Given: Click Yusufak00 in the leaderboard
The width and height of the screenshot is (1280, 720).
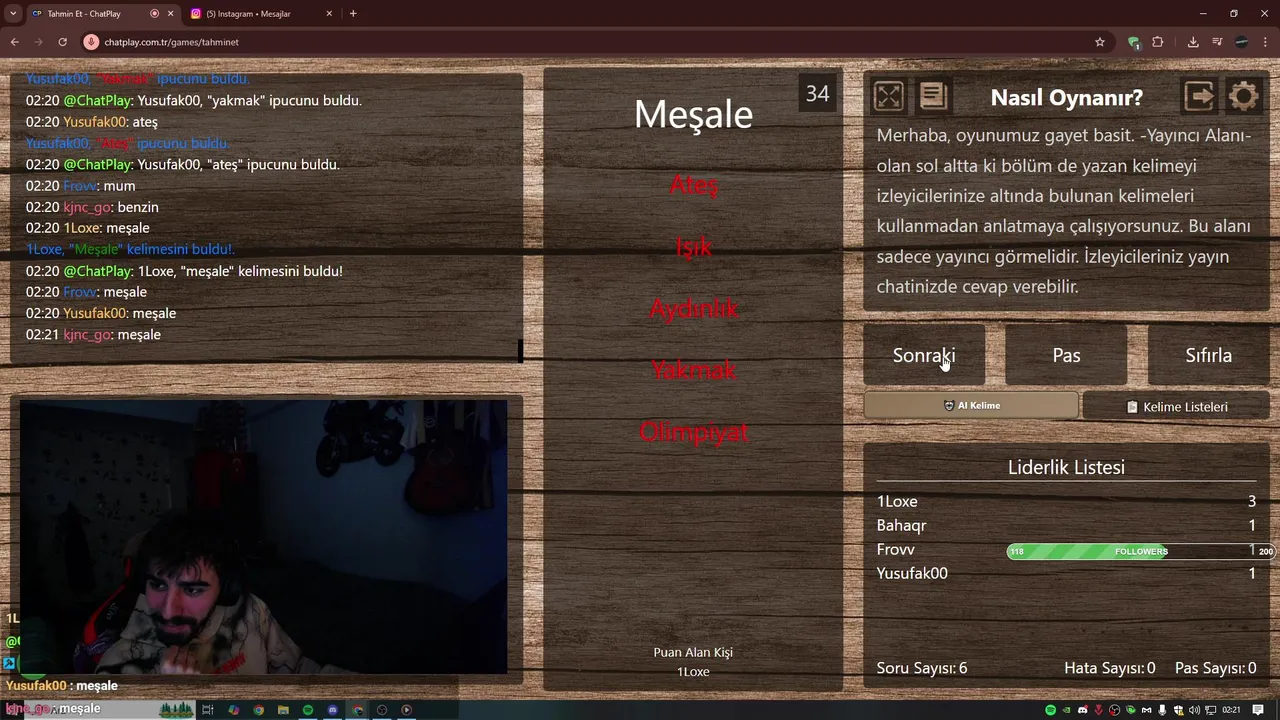Looking at the screenshot, I should coord(912,573).
